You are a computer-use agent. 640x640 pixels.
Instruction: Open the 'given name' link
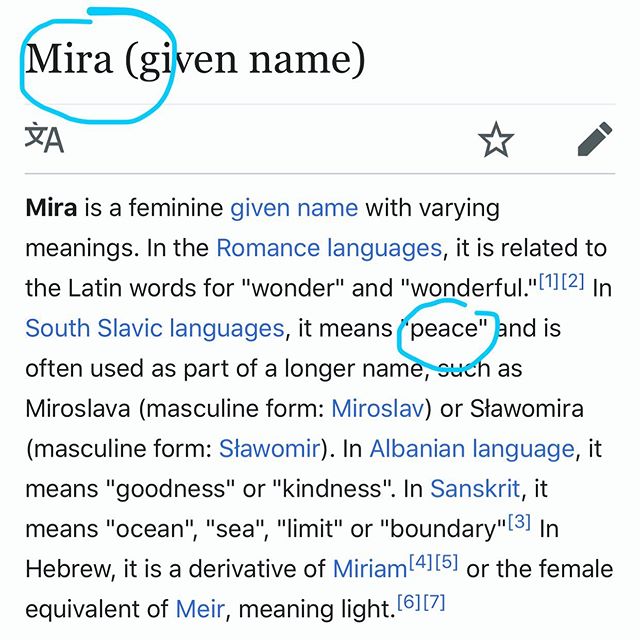click(294, 209)
